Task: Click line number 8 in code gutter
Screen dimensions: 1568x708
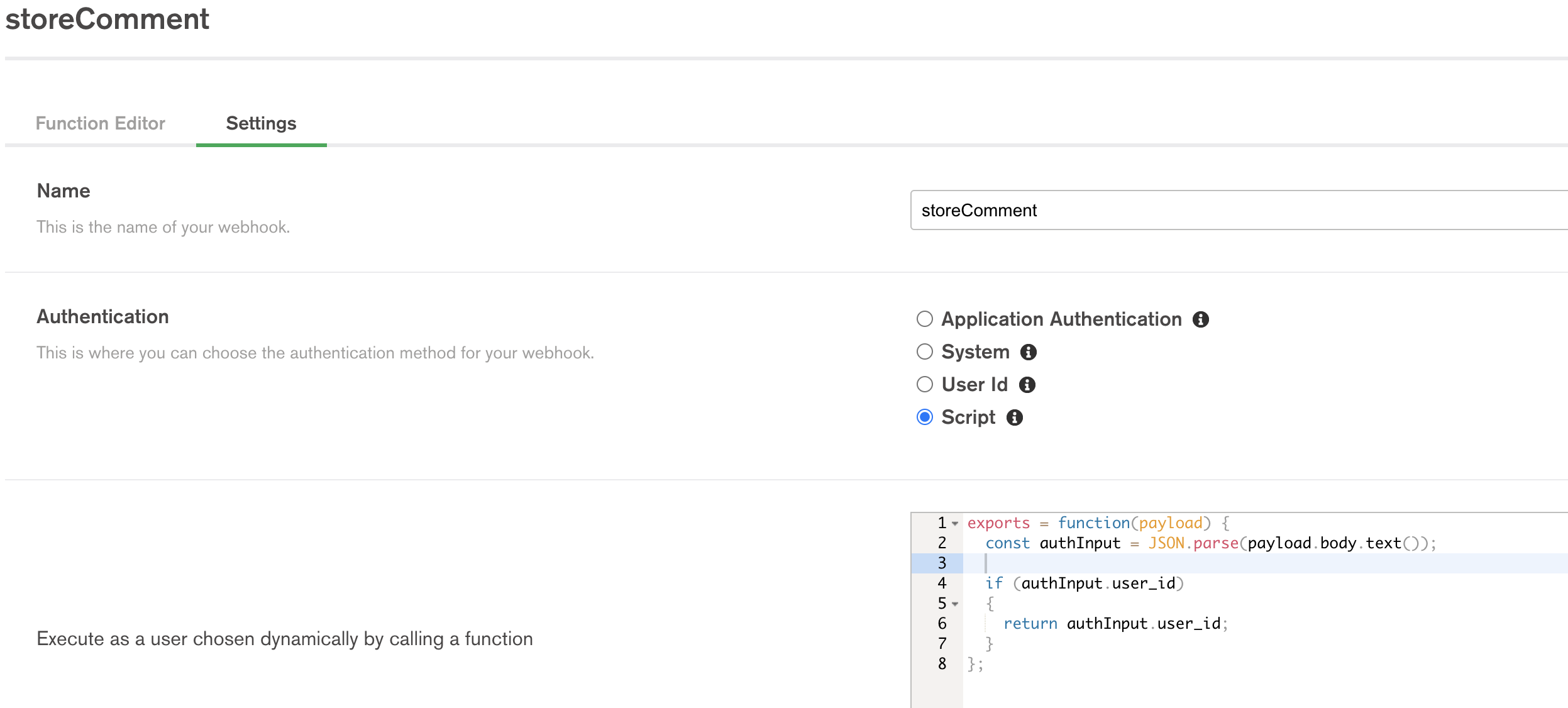Action: pos(941,664)
